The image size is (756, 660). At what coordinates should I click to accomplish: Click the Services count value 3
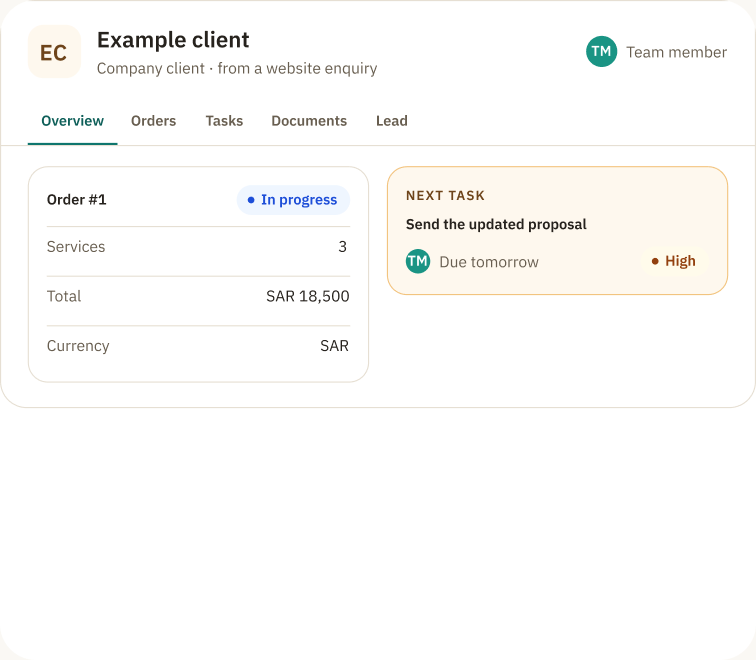(x=342, y=247)
